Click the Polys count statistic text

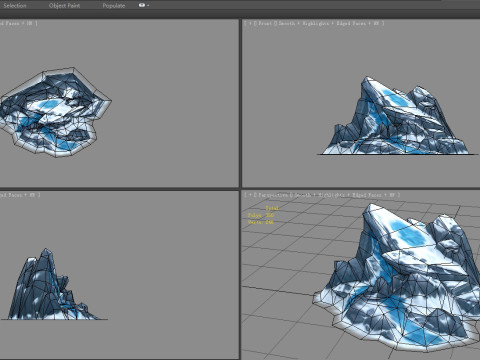pyautogui.click(x=261, y=215)
